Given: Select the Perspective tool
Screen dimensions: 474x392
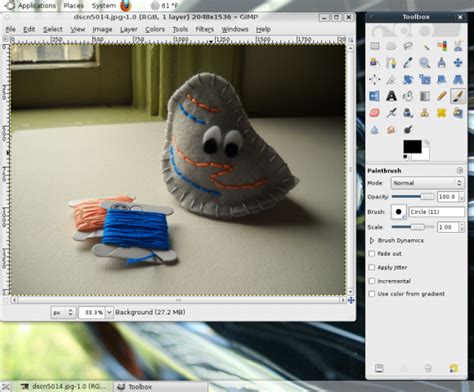Looking at the screenshot, I should (x=458, y=79).
